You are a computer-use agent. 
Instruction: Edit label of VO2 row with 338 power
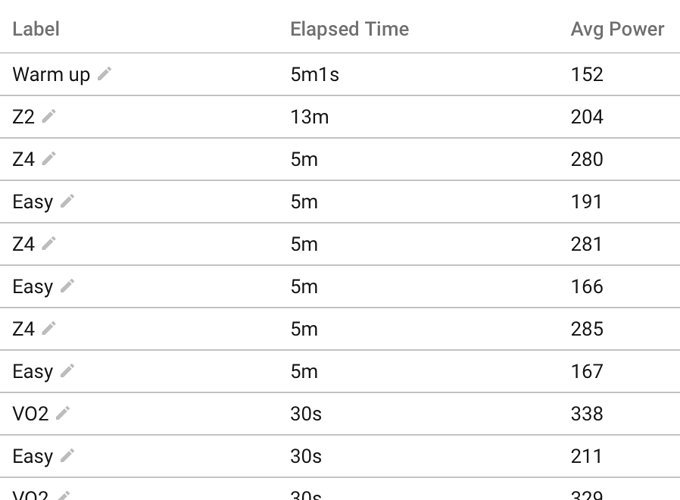[63, 413]
